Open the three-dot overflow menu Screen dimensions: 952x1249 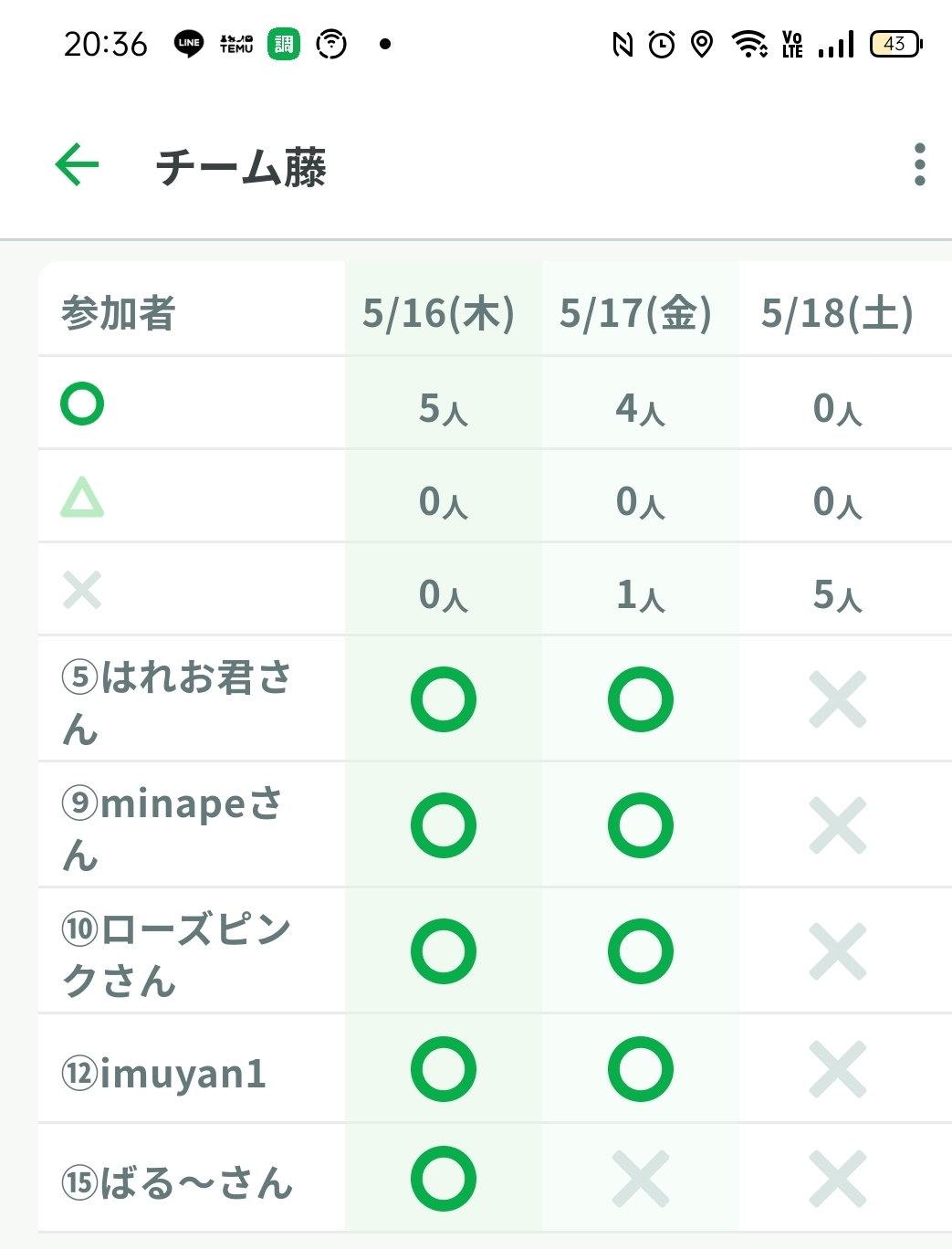(919, 165)
